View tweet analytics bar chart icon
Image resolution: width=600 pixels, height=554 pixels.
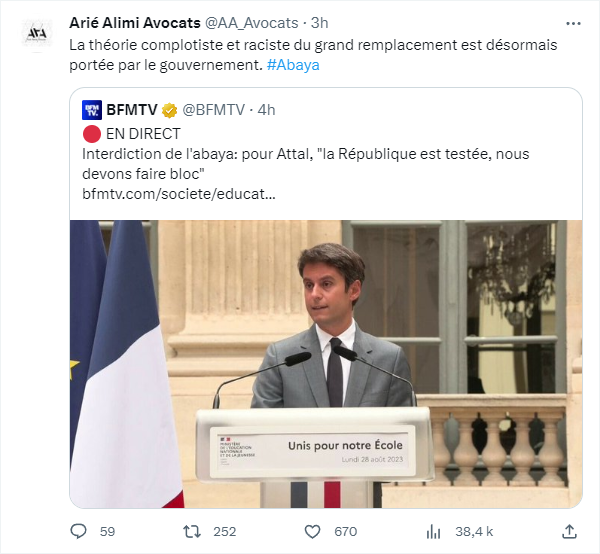point(434,531)
